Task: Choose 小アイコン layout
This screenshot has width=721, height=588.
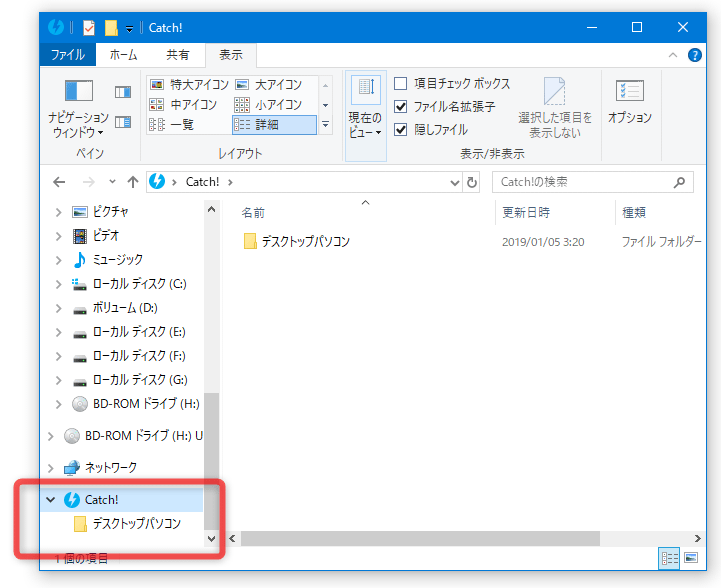Action: (269, 104)
